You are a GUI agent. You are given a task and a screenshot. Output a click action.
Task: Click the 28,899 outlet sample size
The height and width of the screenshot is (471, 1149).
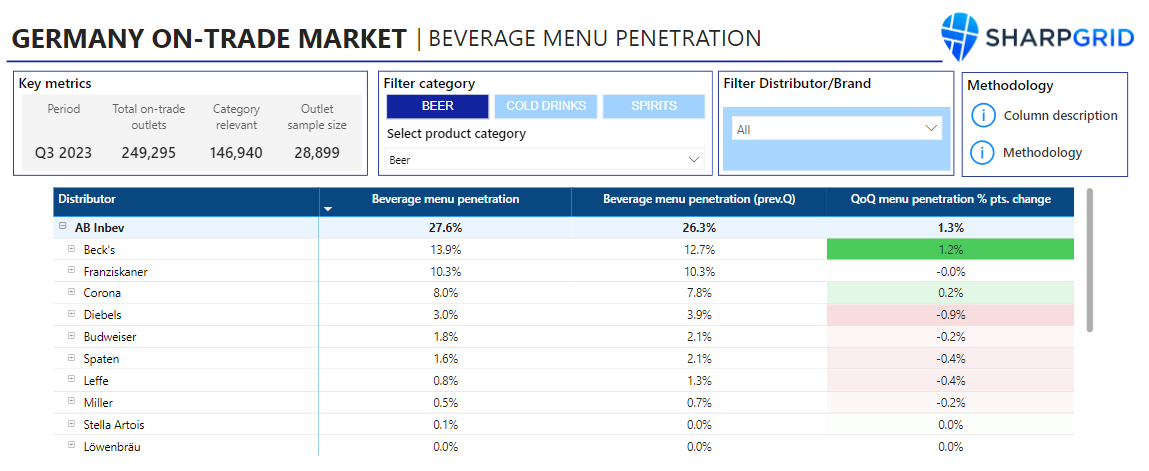pos(317,153)
